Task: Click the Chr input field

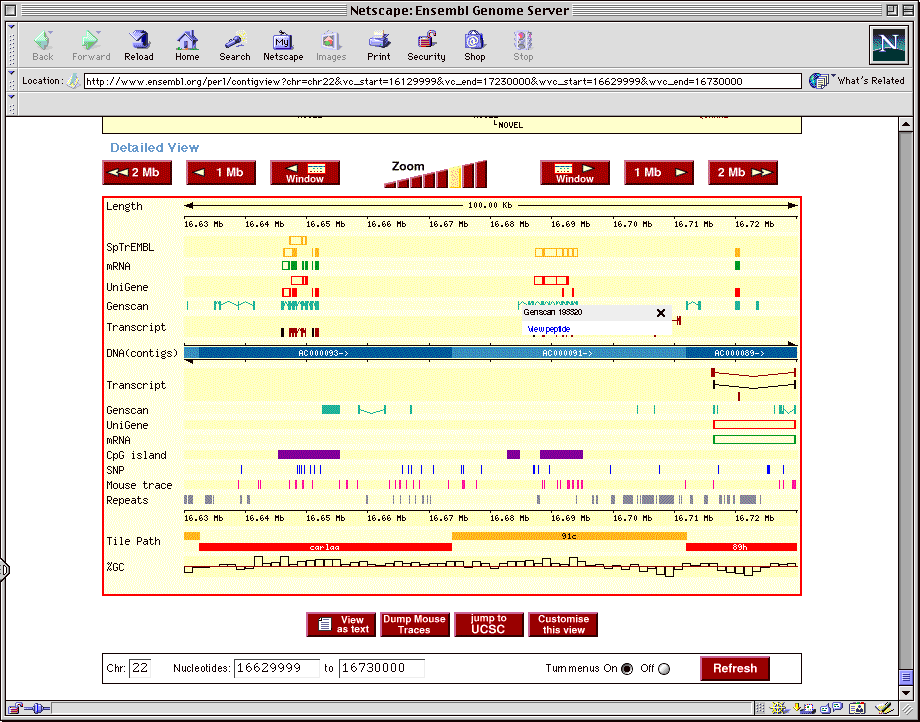Action: coord(140,668)
